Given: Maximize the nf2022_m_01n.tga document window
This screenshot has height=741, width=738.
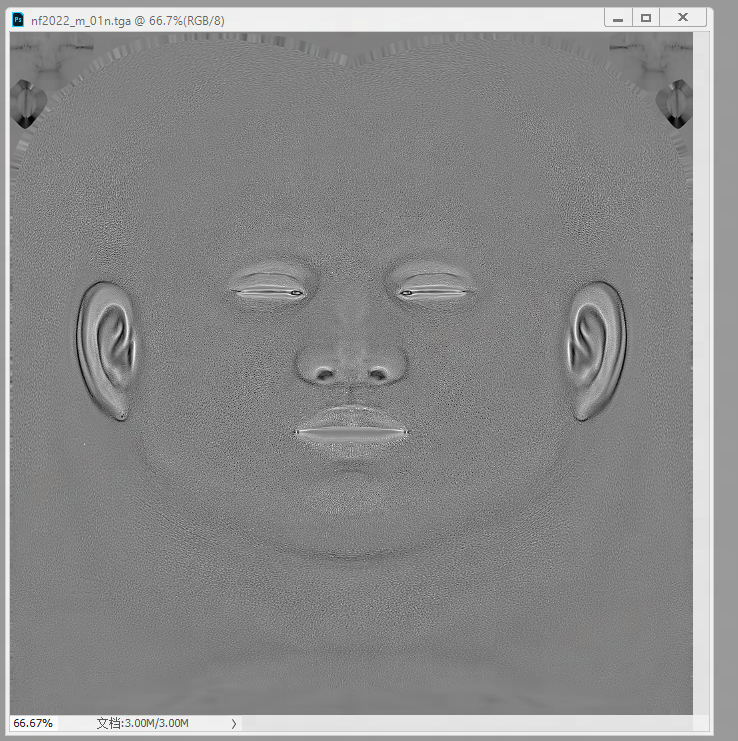Looking at the screenshot, I should click(x=646, y=18).
